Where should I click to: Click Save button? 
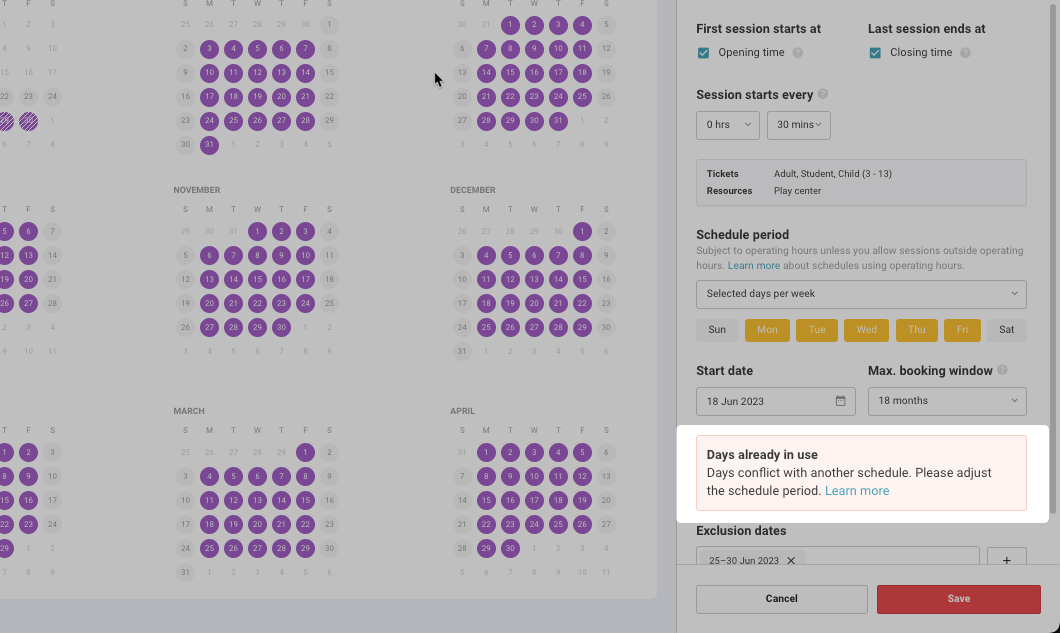(x=959, y=599)
